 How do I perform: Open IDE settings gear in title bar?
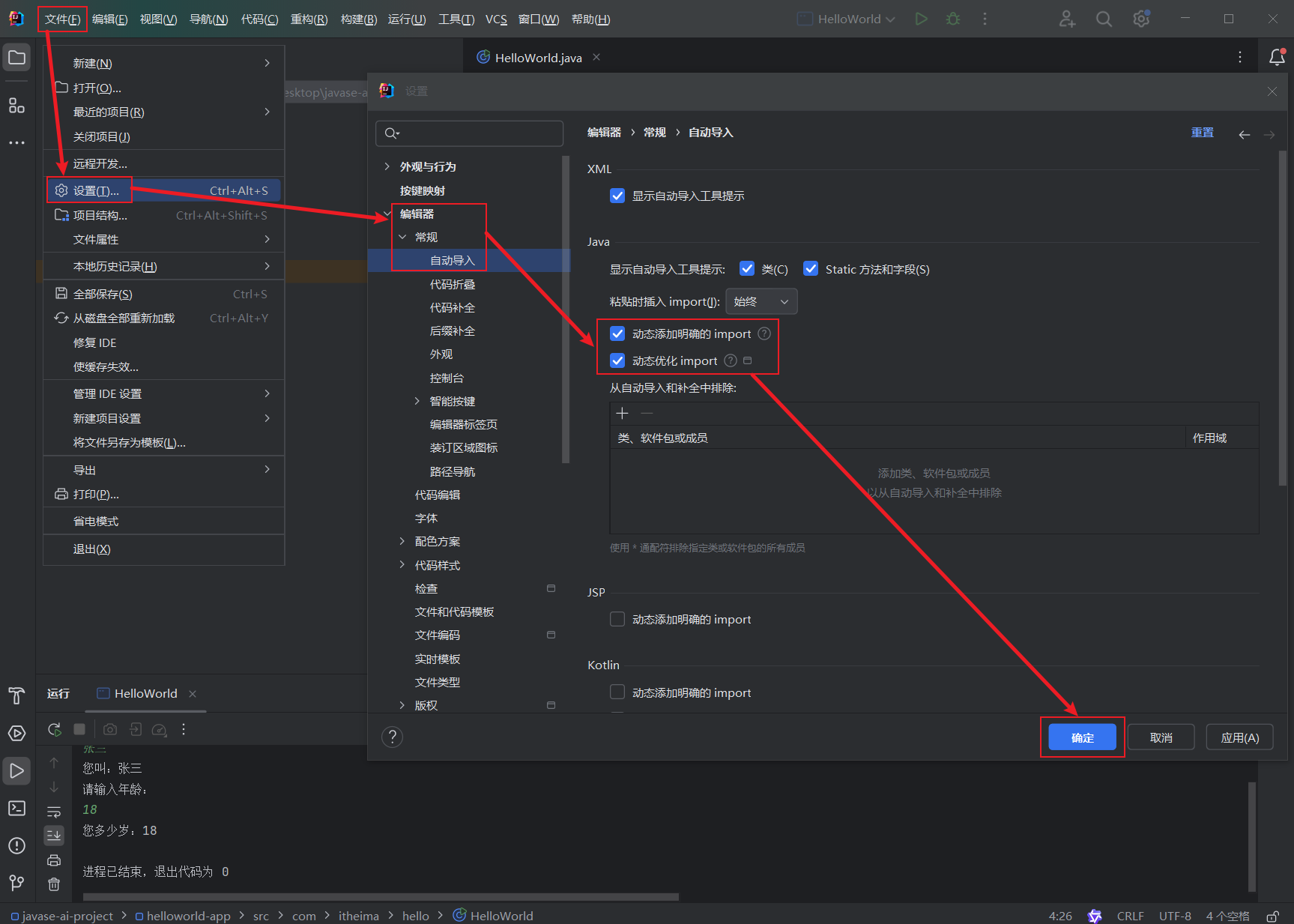1141,19
